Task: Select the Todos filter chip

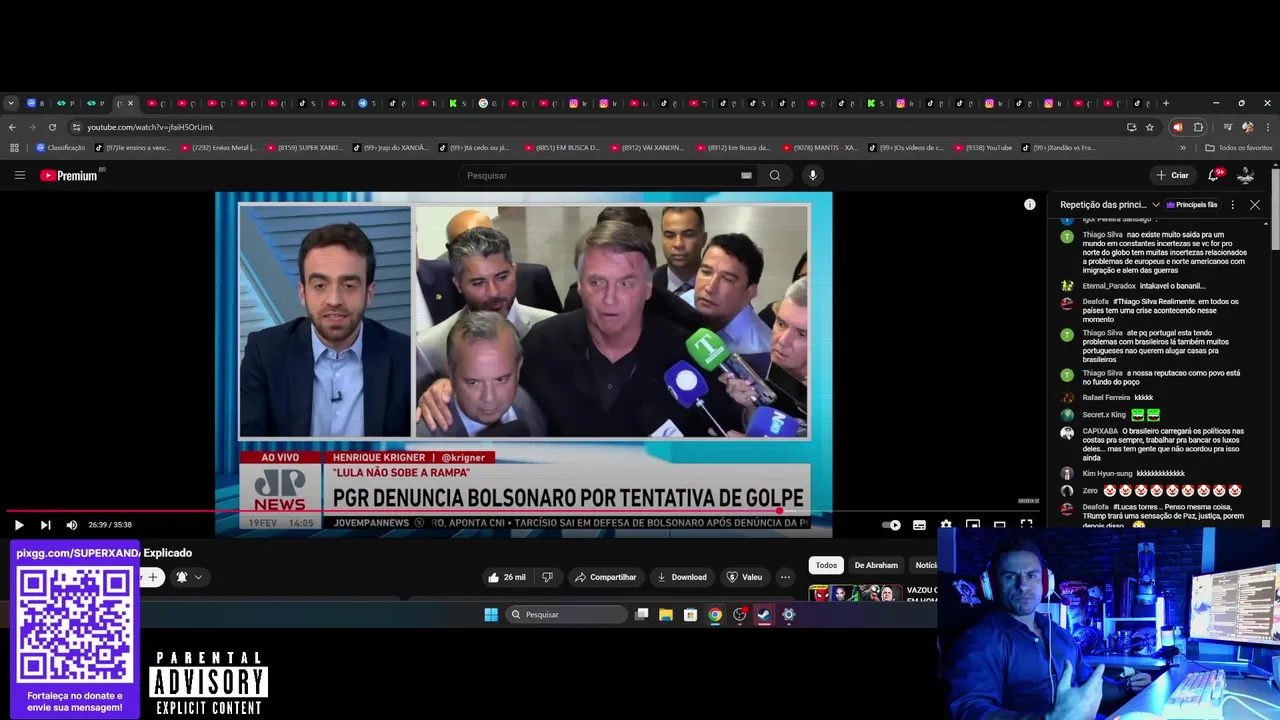Action: [x=826, y=565]
